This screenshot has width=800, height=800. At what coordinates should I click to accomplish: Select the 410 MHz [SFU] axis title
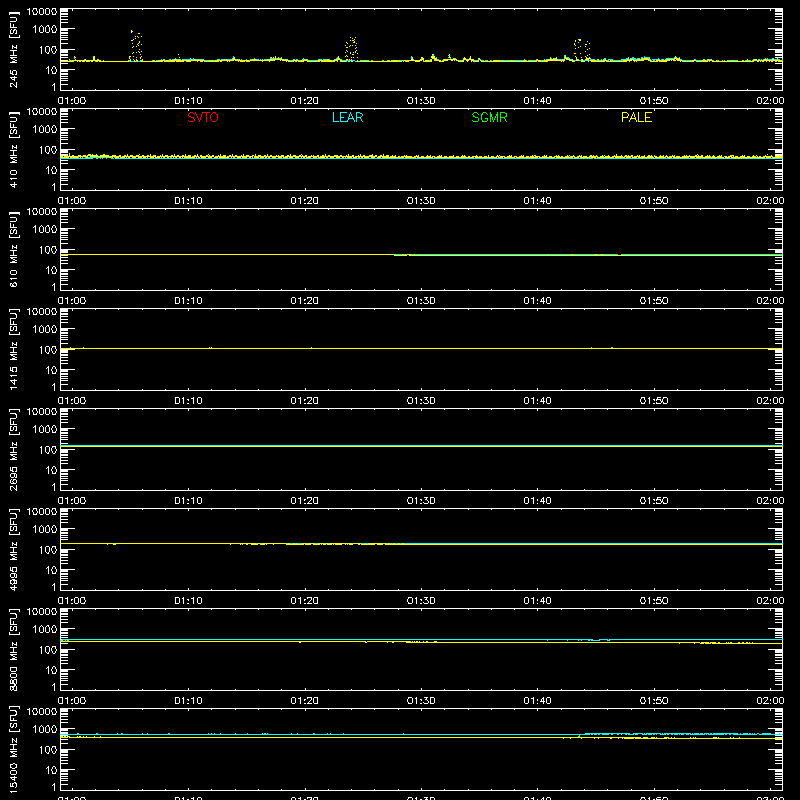[x=14, y=149]
